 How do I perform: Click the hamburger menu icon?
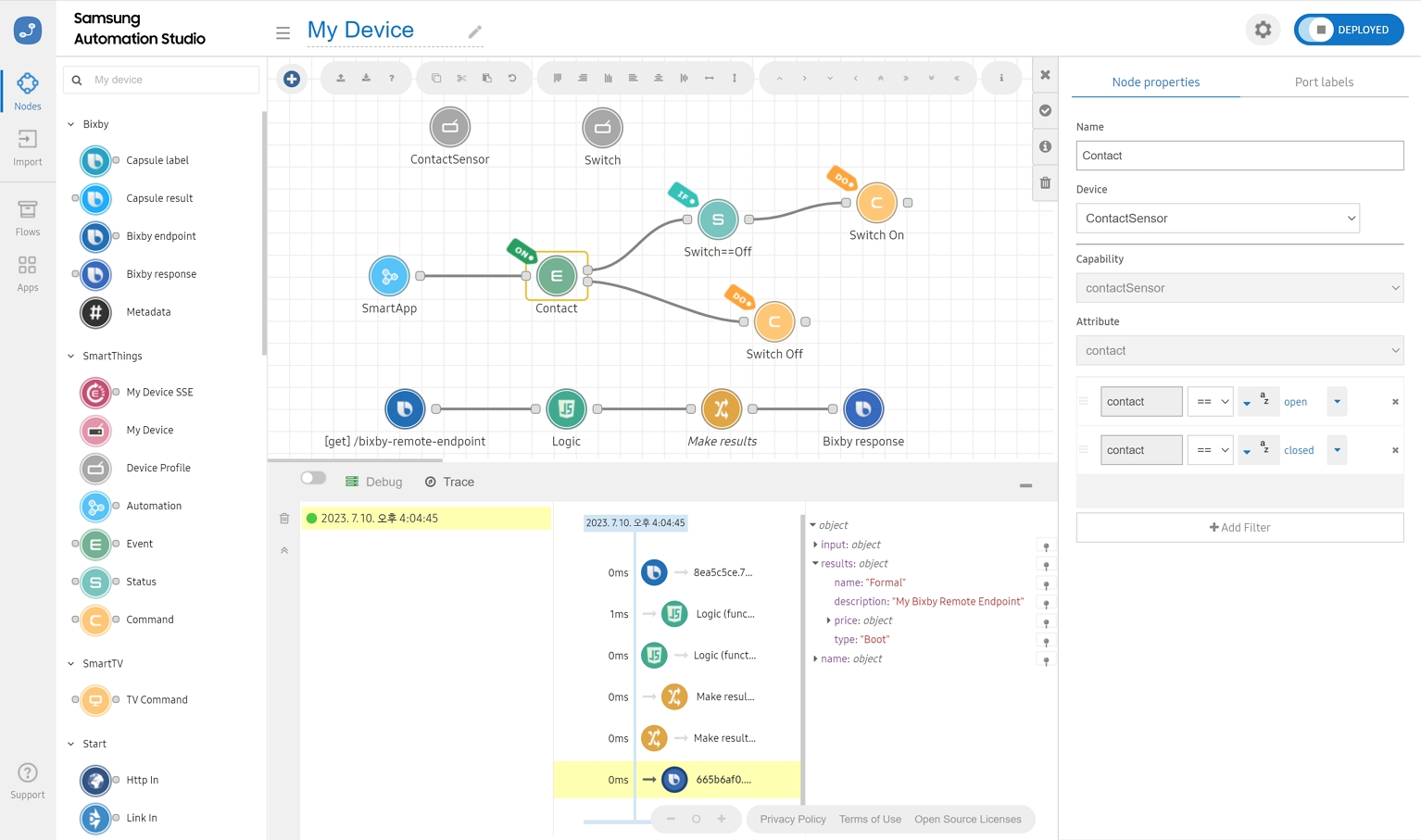[x=283, y=32]
